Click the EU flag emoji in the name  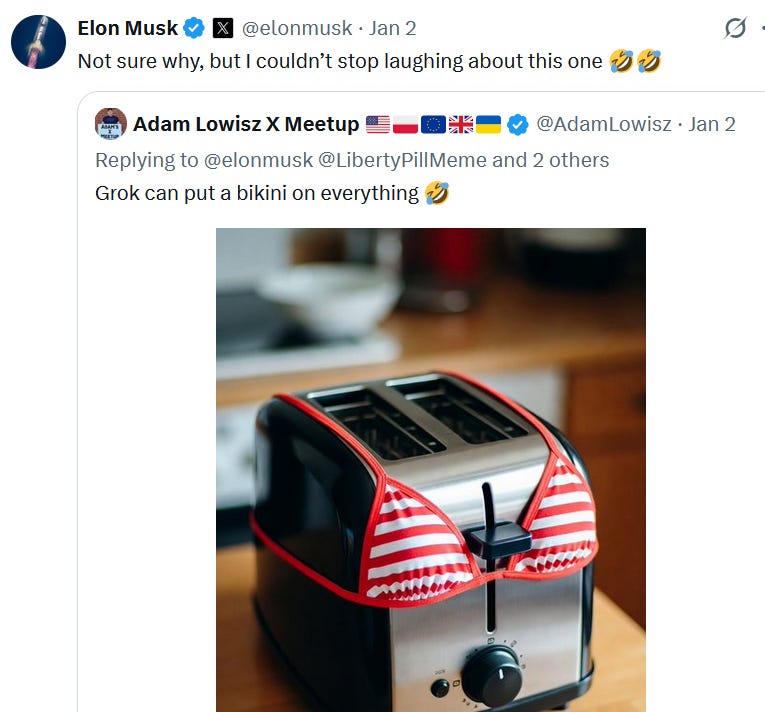coord(433,124)
